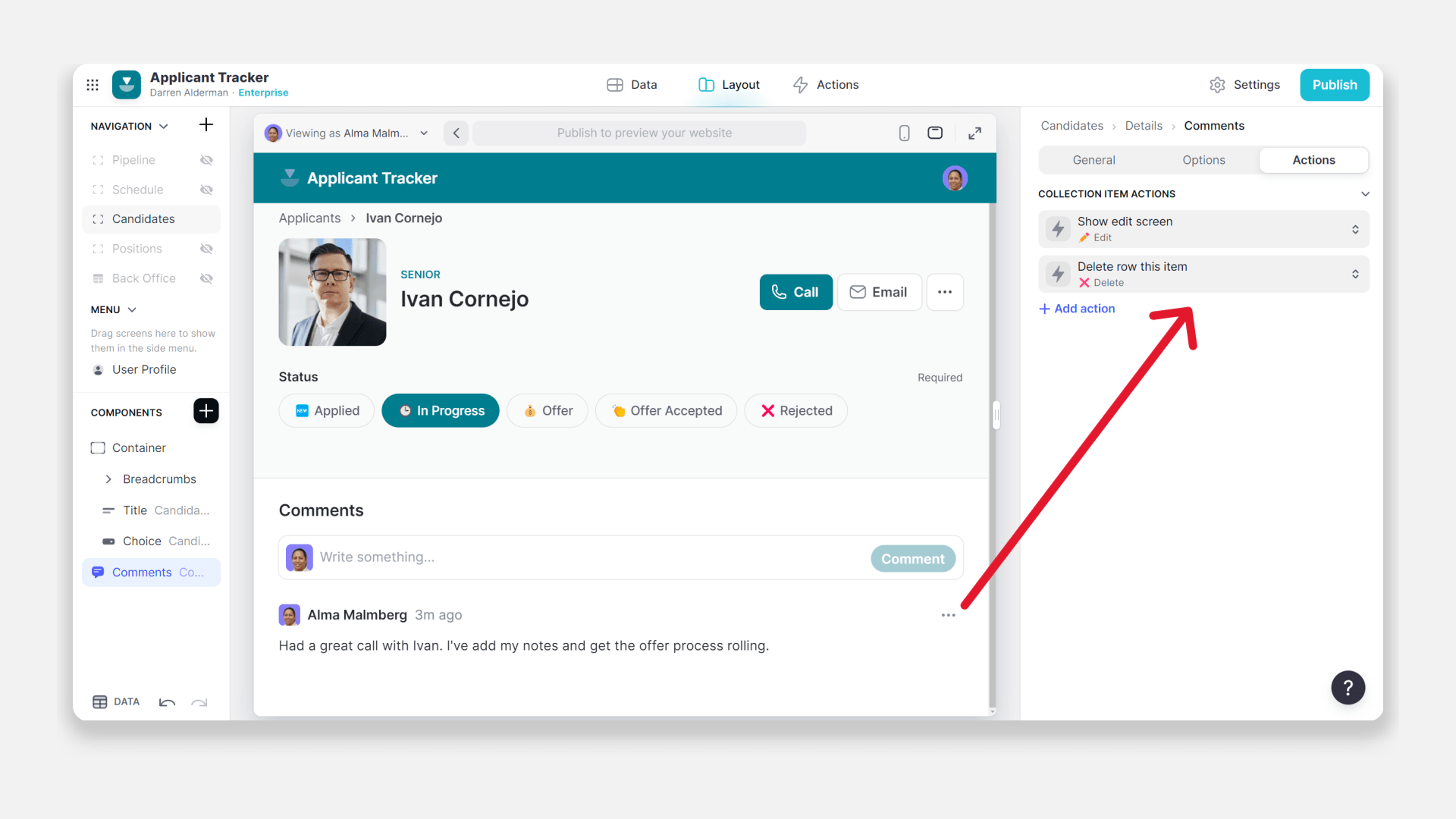Add a new component with plus icon
The width and height of the screenshot is (1456, 819).
[x=206, y=411]
